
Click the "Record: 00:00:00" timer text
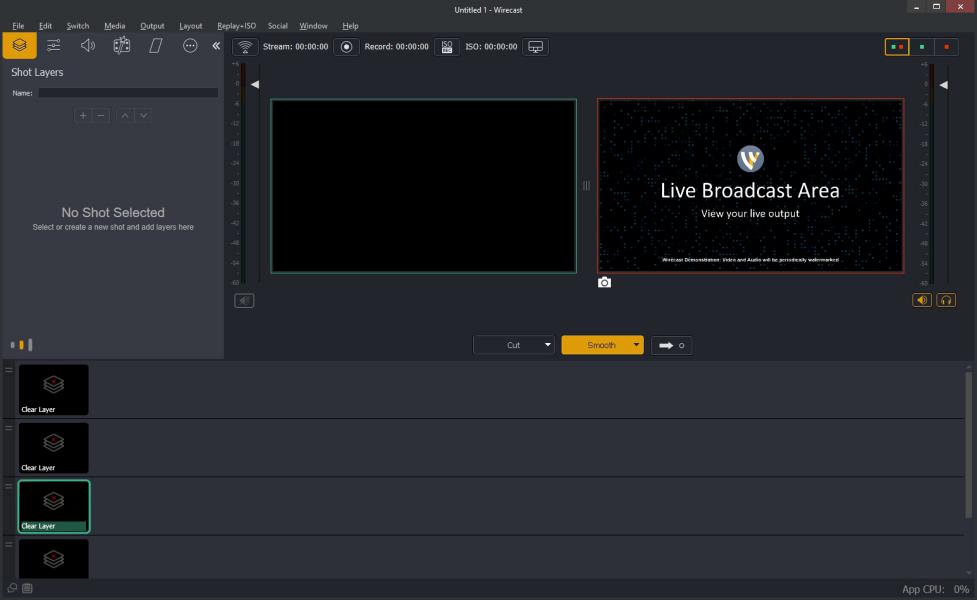tap(396, 47)
